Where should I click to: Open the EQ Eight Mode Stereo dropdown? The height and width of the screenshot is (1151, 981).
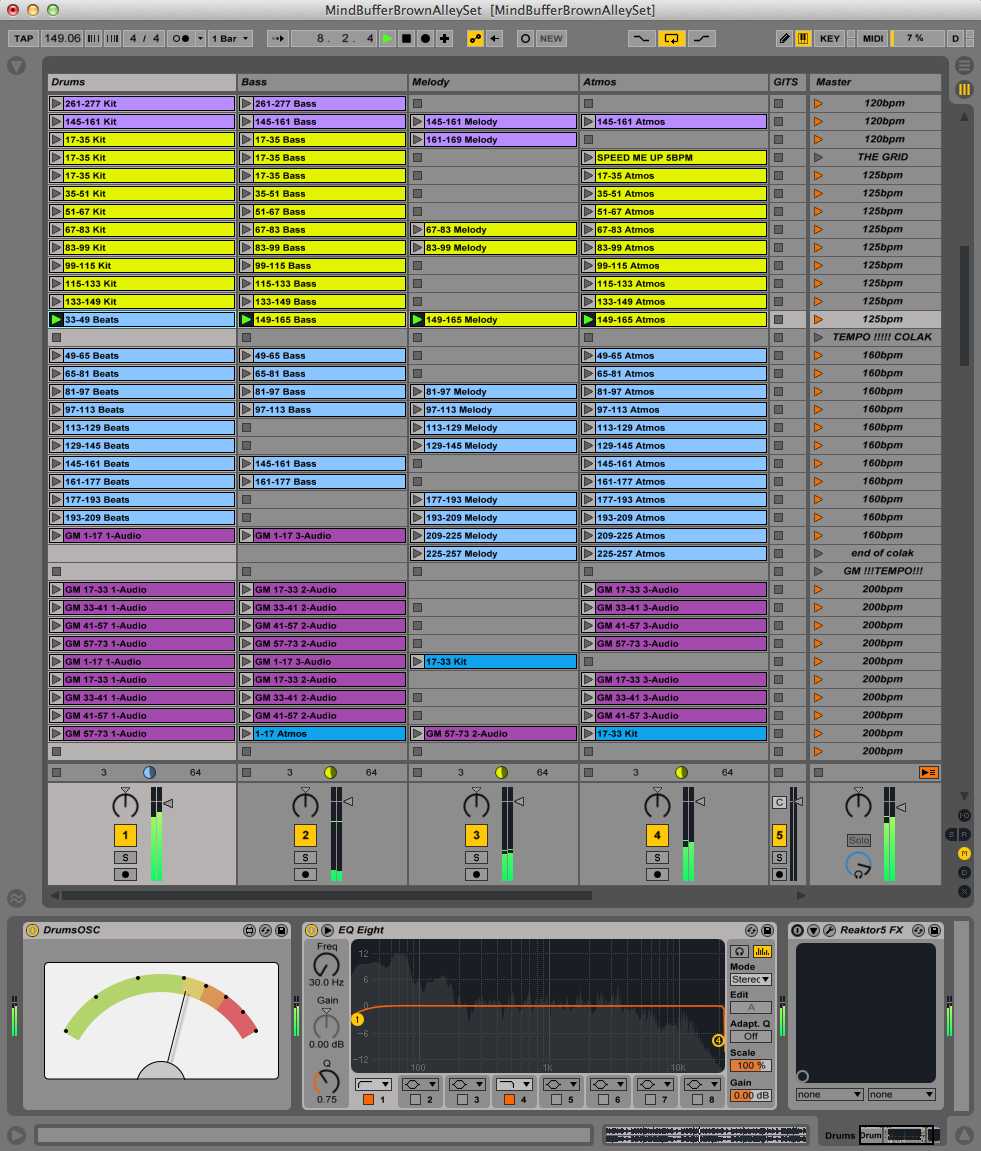[x=750, y=980]
